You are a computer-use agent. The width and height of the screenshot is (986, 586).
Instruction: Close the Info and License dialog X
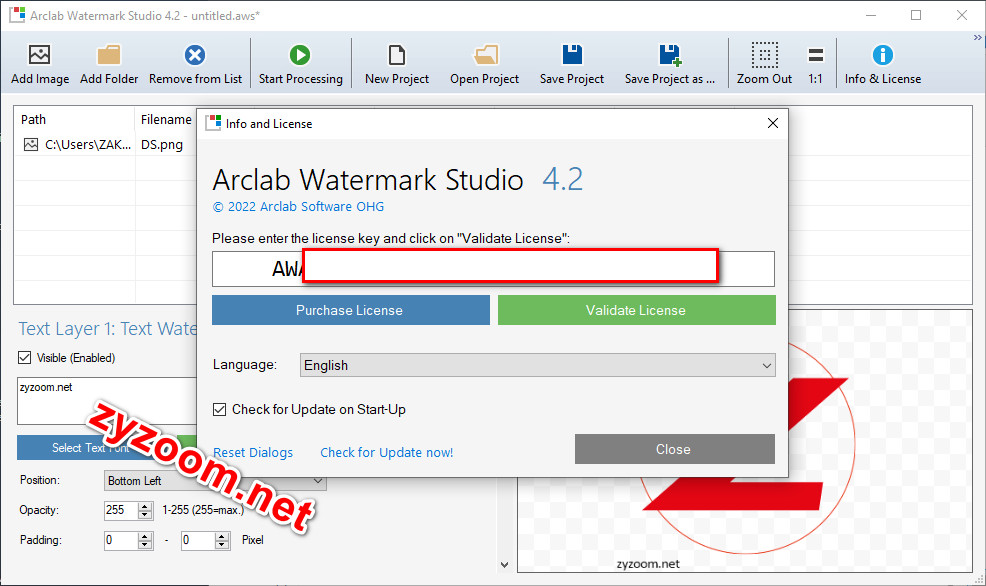click(x=773, y=123)
